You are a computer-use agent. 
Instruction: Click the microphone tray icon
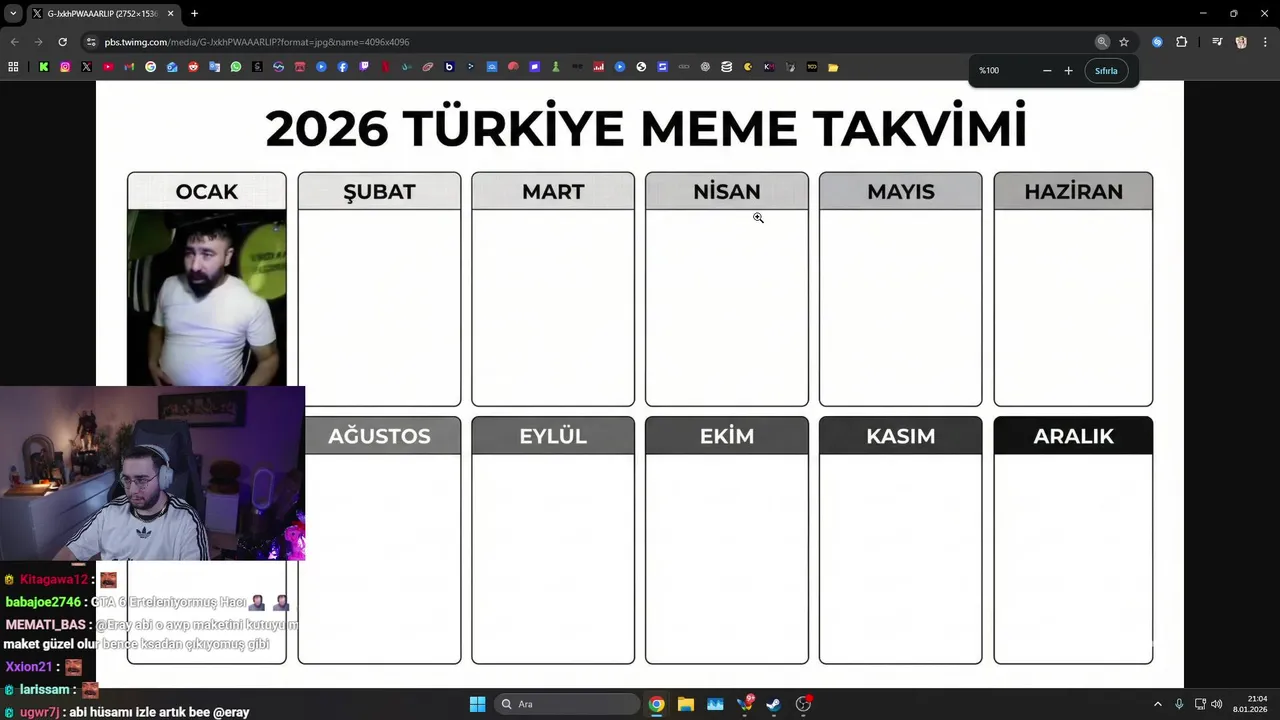coord(1180,704)
